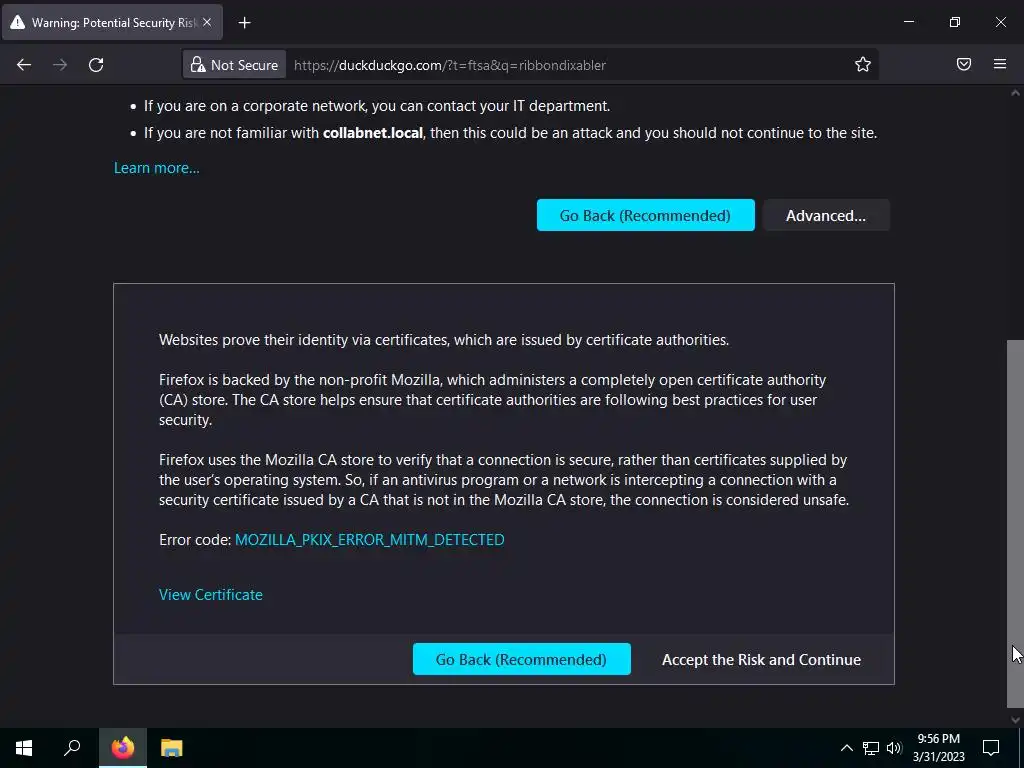Toggle the Advanced… button
The height and width of the screenshot is (768, 1024).
(x=825, y=216)
